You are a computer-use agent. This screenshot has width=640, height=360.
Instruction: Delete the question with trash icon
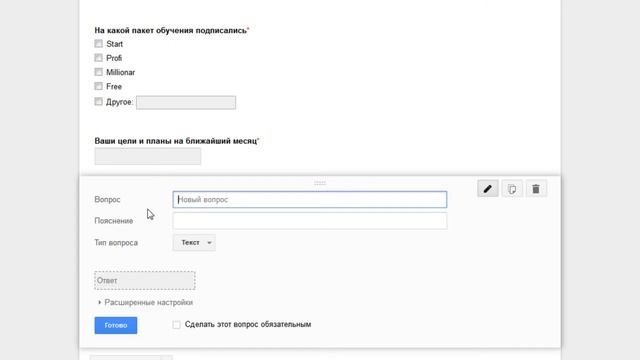pos(536,189)
